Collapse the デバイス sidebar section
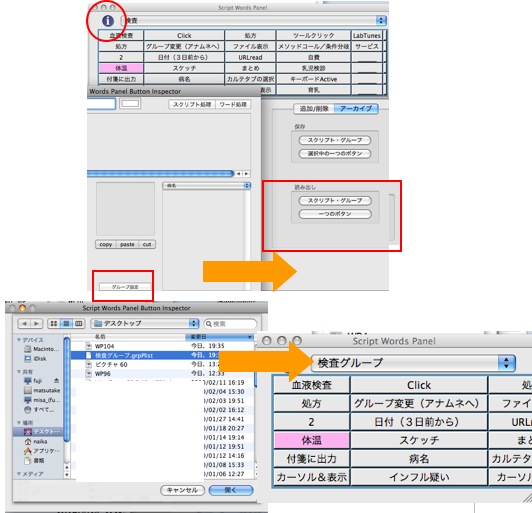This screenshot has width=532, height=513. (19, 340)
